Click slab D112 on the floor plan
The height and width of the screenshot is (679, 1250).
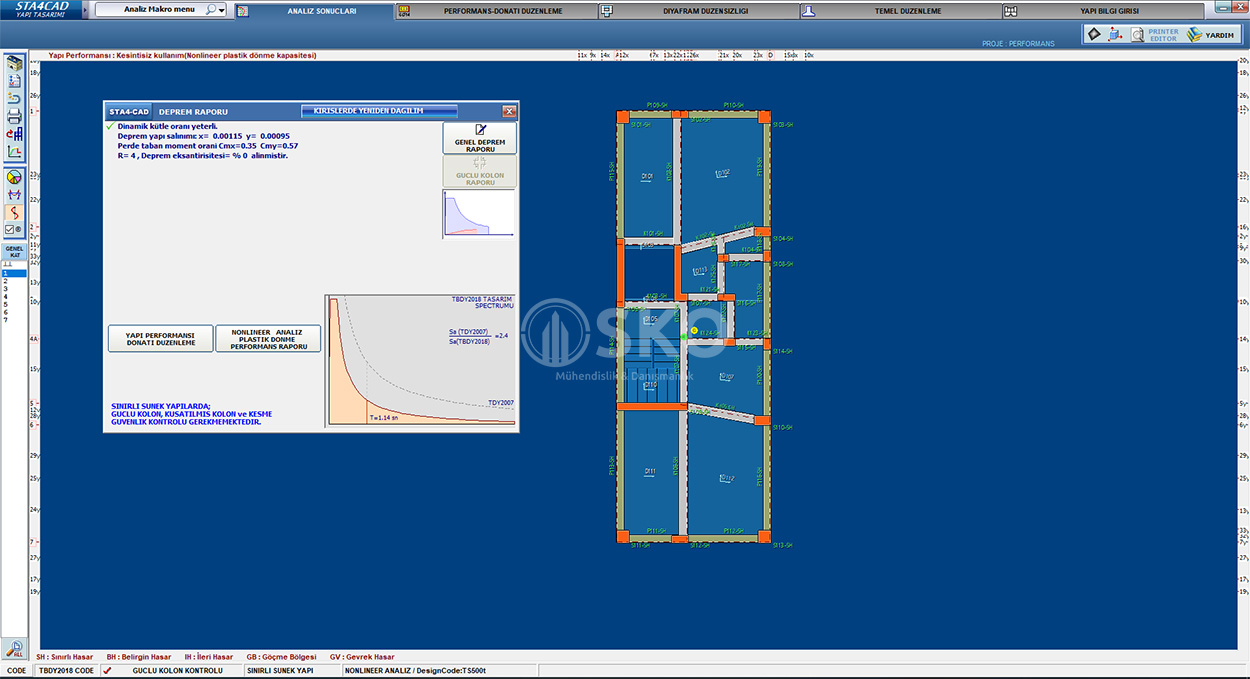726,479
